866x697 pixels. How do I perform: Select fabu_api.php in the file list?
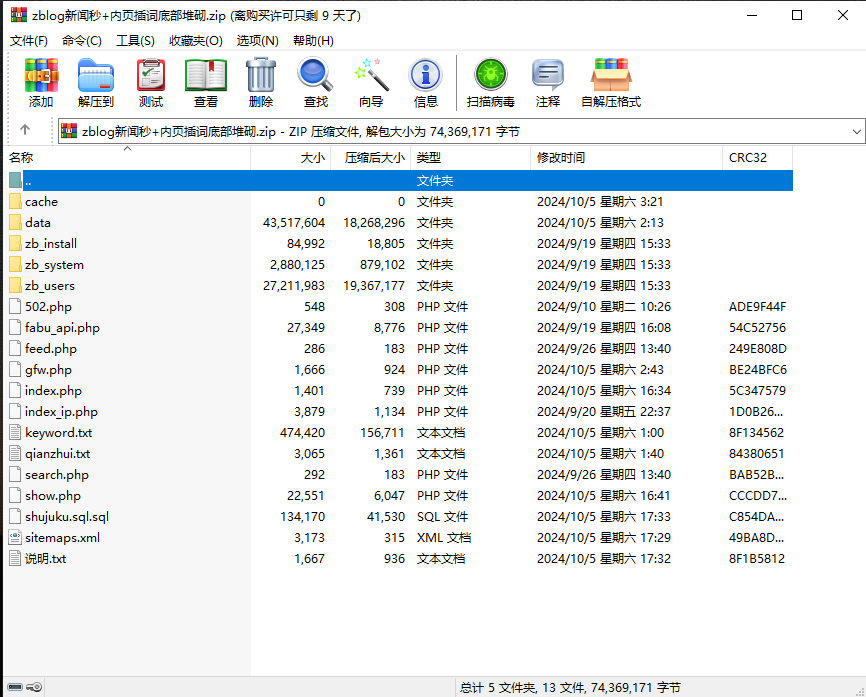pyautogui.click(x=62, y=328)
